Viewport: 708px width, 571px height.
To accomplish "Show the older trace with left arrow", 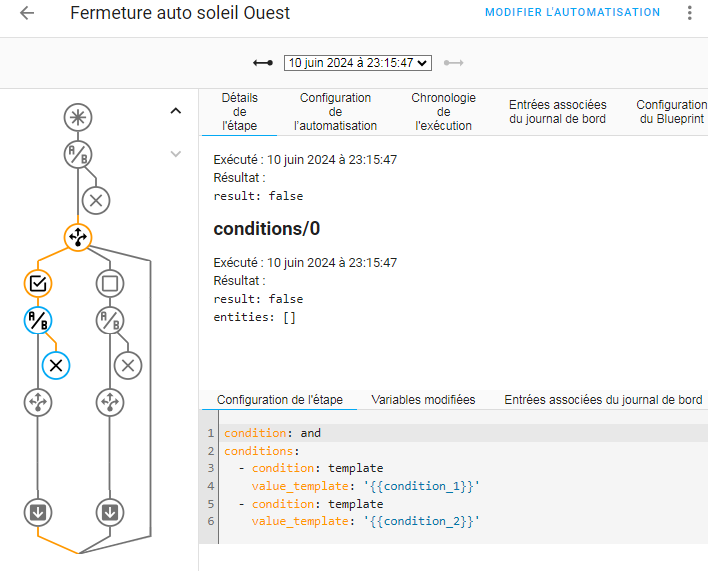I will (x=263, y=63).
